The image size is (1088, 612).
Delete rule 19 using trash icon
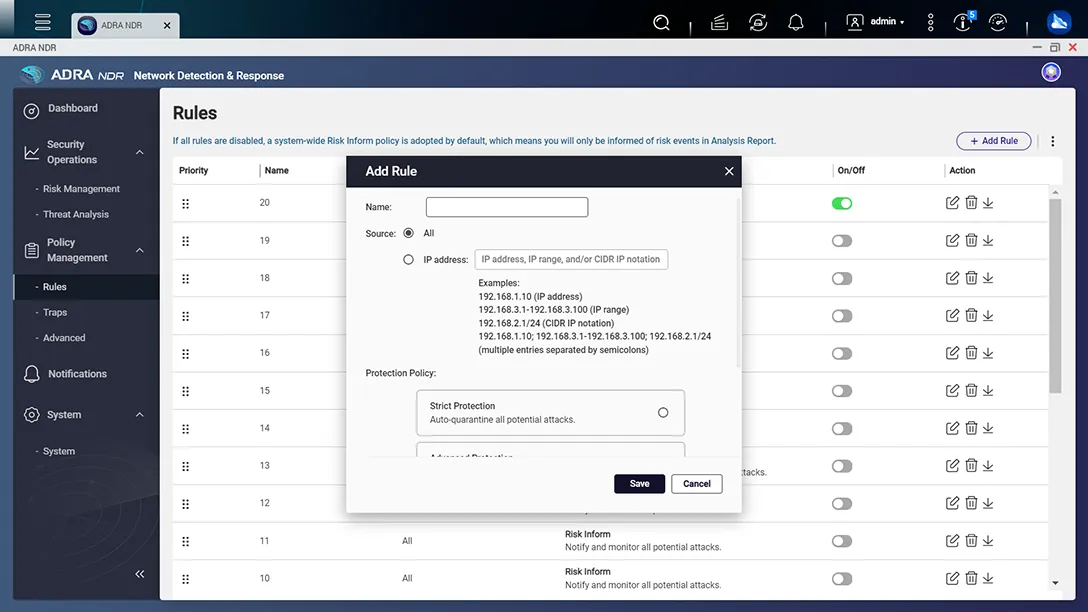970,240
